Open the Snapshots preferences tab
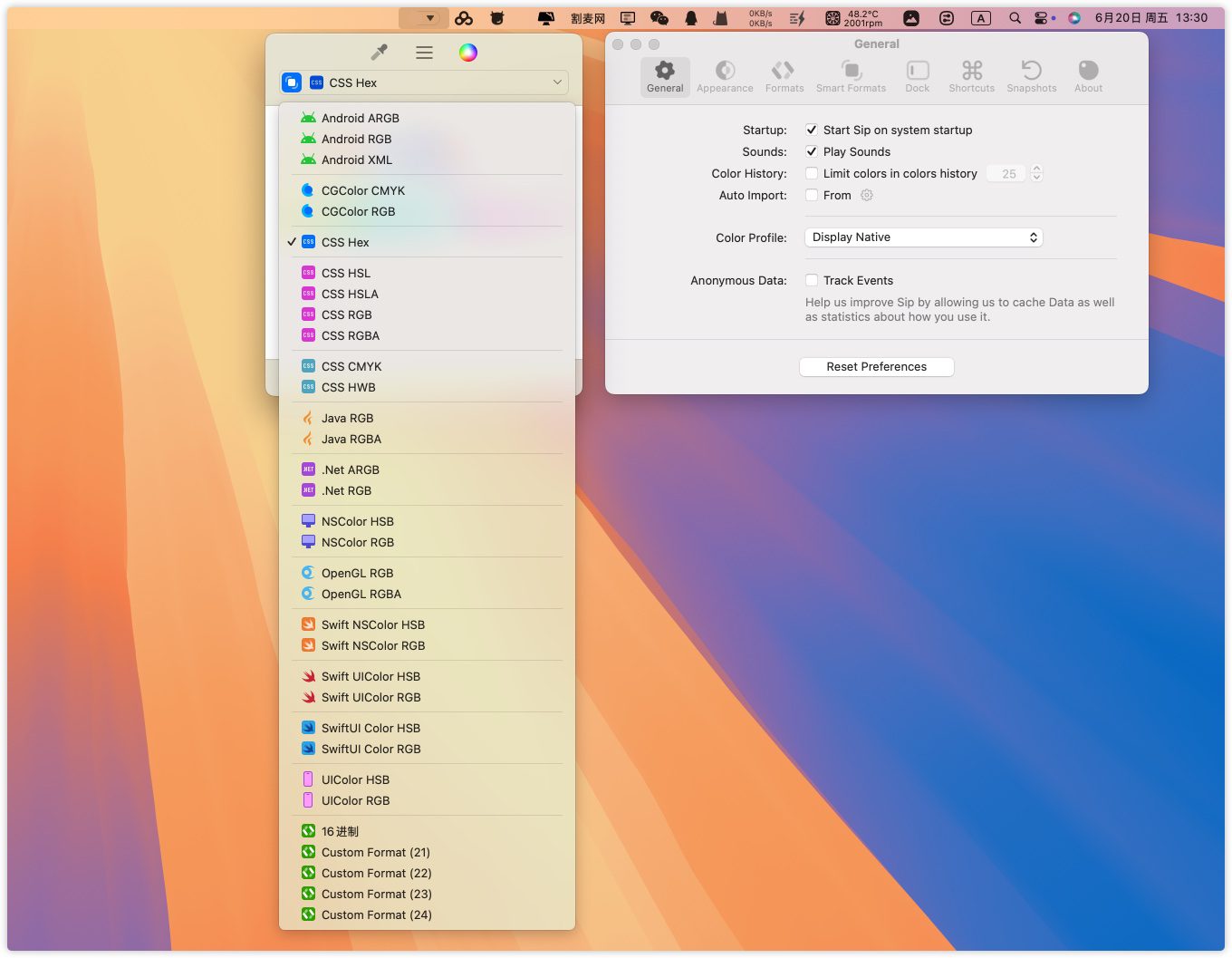Screen dimensions: 1232x958 [1032, 76]
